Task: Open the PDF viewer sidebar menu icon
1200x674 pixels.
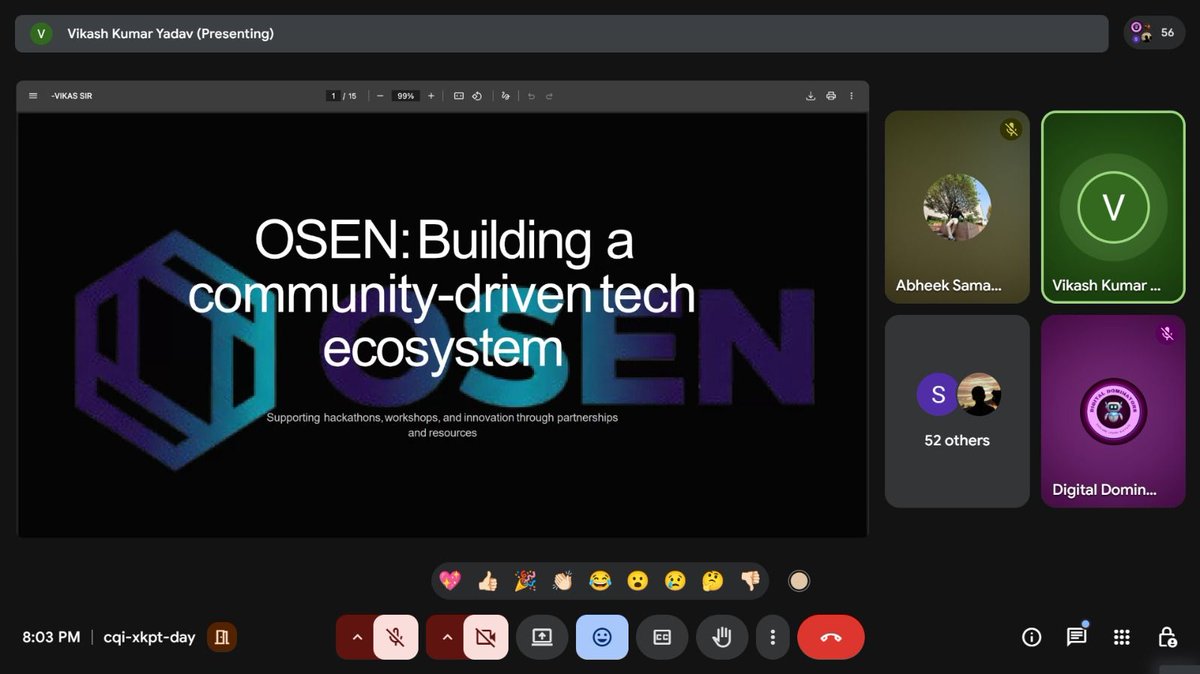Action: point(33,96)
